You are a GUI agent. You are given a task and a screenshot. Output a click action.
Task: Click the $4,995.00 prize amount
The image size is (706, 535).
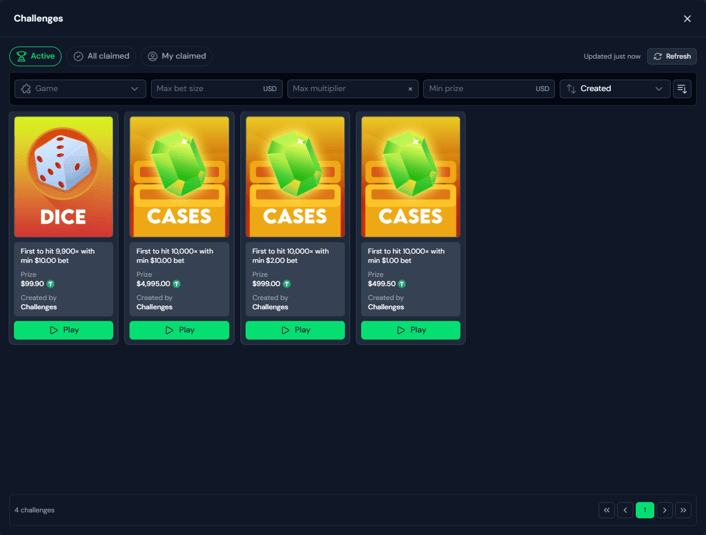tap(153, 284)
